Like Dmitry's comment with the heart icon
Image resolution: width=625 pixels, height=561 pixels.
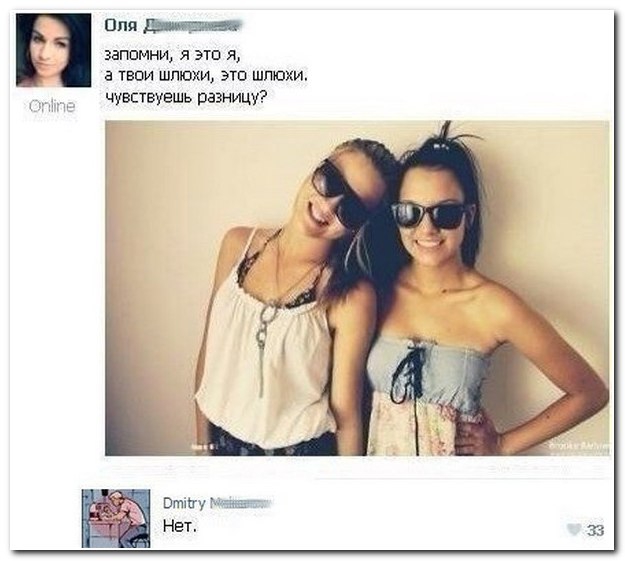pos(574,530)
